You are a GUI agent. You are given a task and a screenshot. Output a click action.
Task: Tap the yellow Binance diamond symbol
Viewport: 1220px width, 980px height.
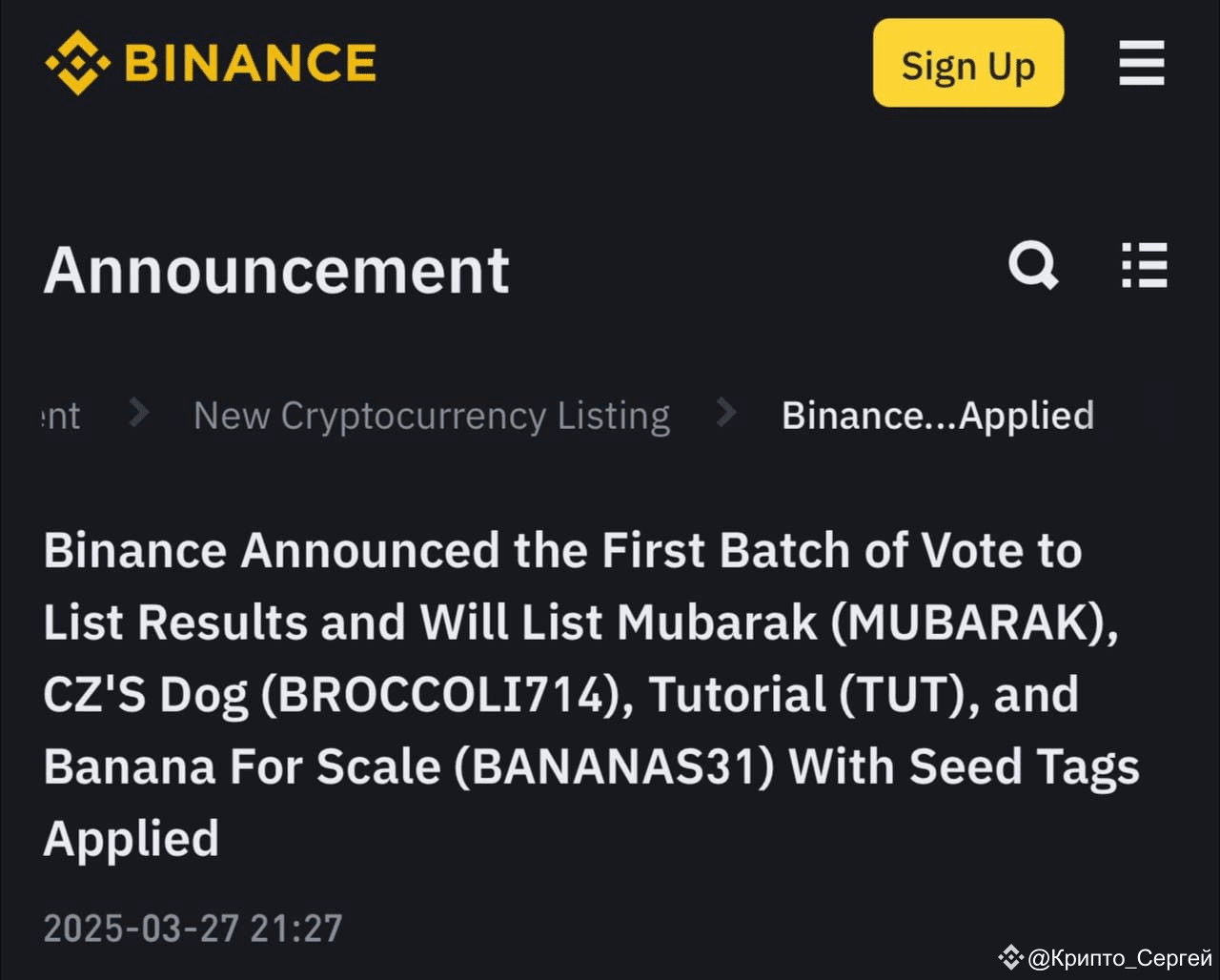point(76,63)
